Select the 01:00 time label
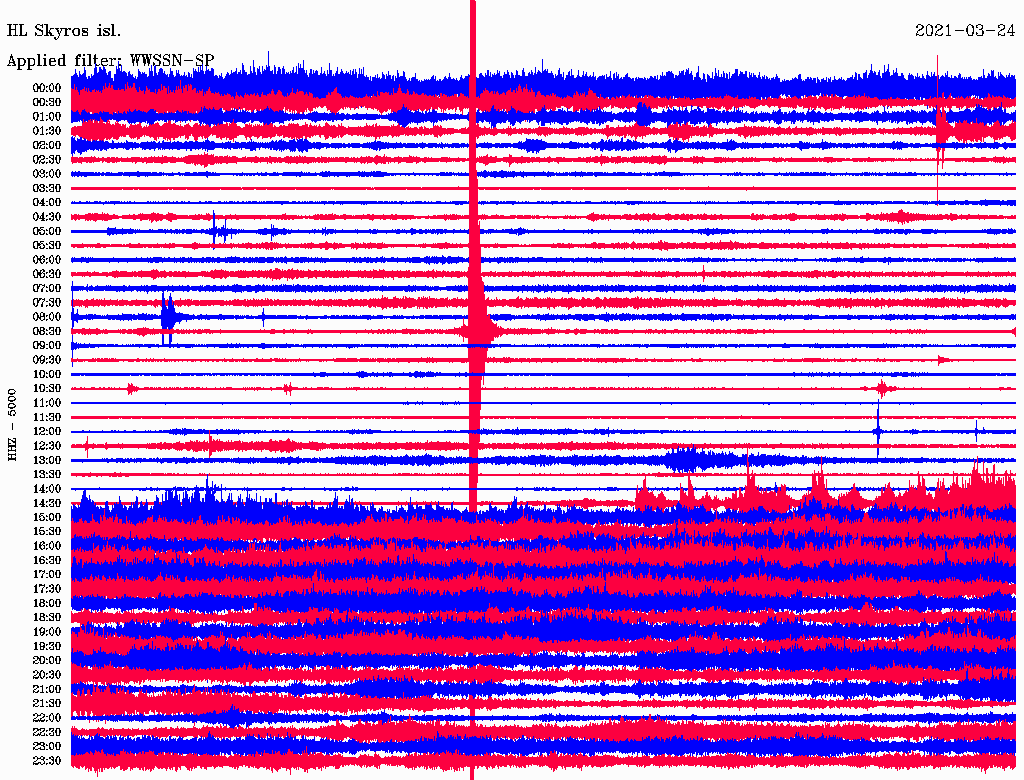 pos(47,116)
